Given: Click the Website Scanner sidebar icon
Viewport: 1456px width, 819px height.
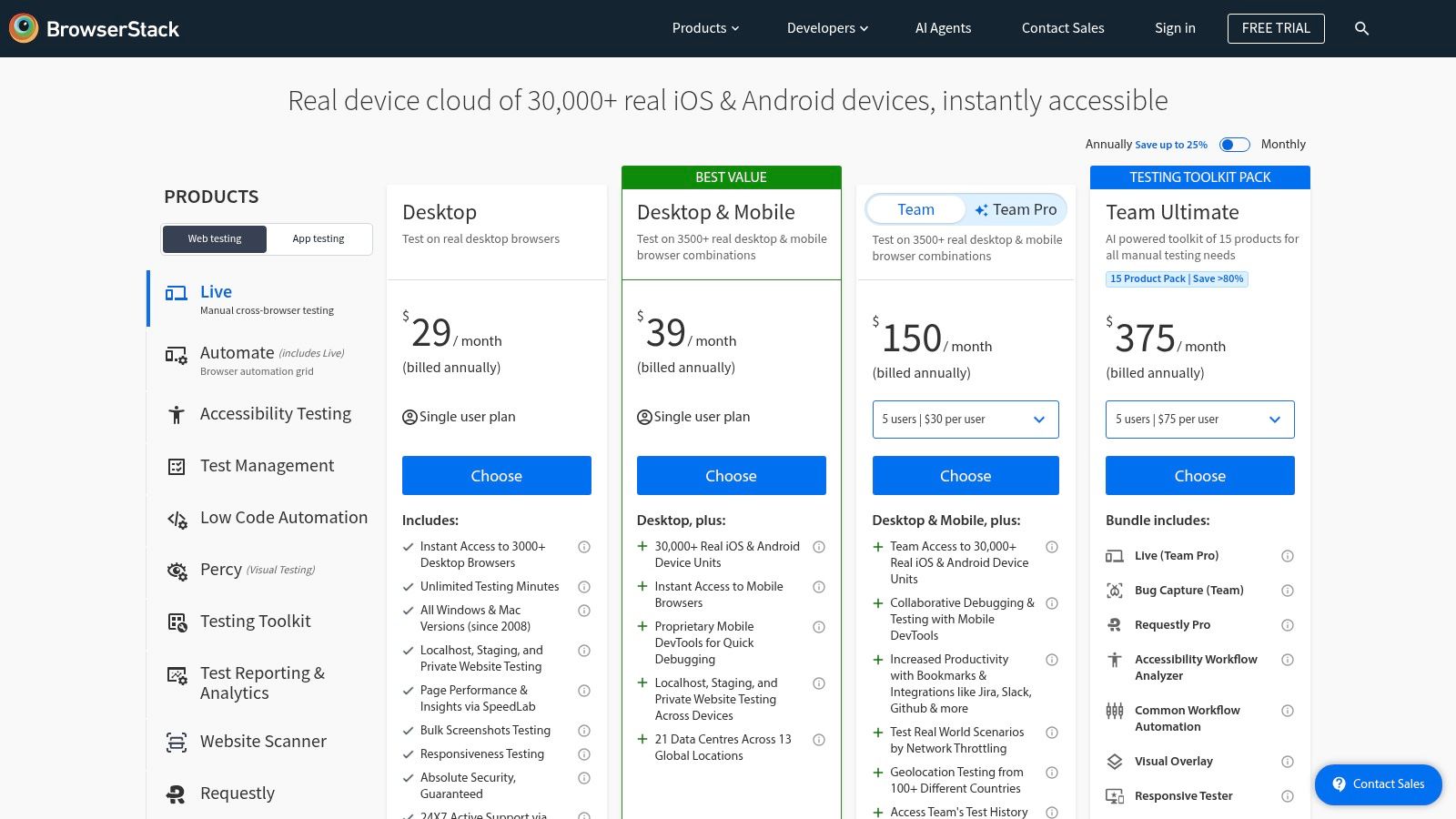Looking at the screenshot, I should pos(175,742).
